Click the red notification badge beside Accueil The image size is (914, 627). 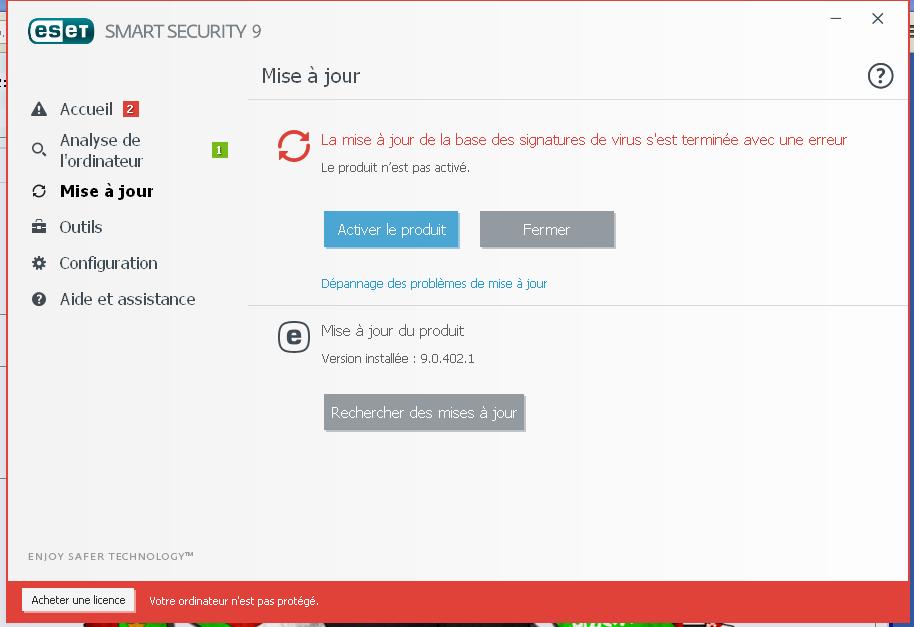pos(131,109)
